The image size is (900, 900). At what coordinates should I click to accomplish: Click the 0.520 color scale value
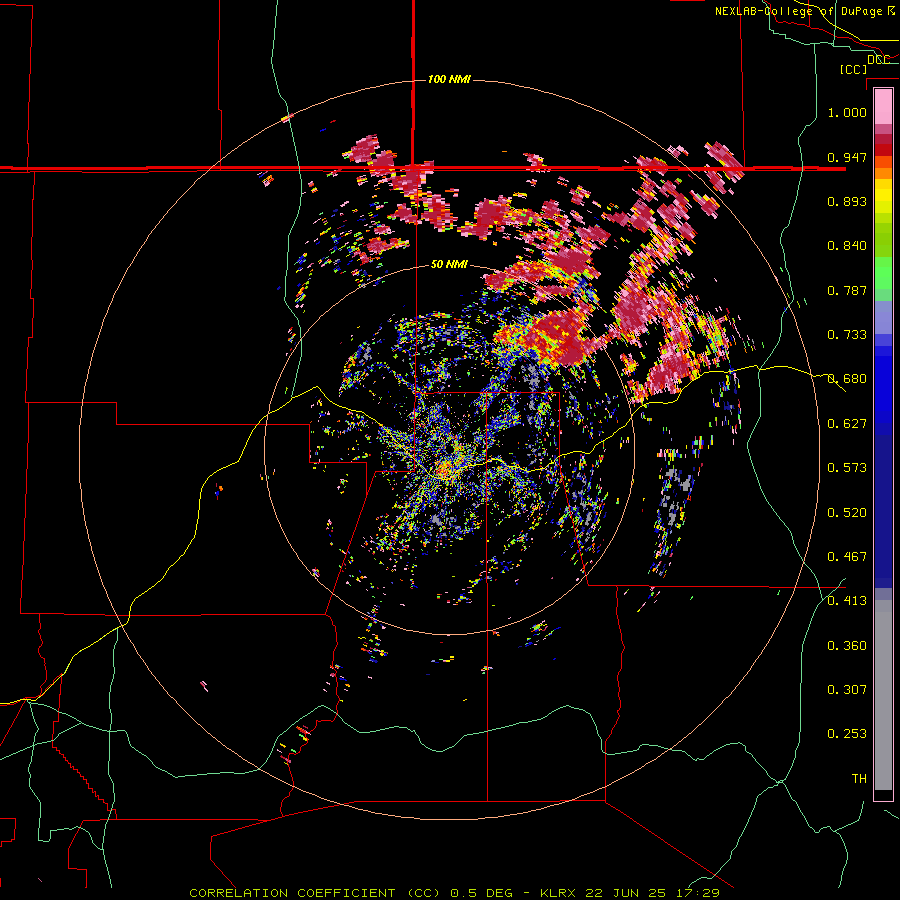(x=847, y=513)
